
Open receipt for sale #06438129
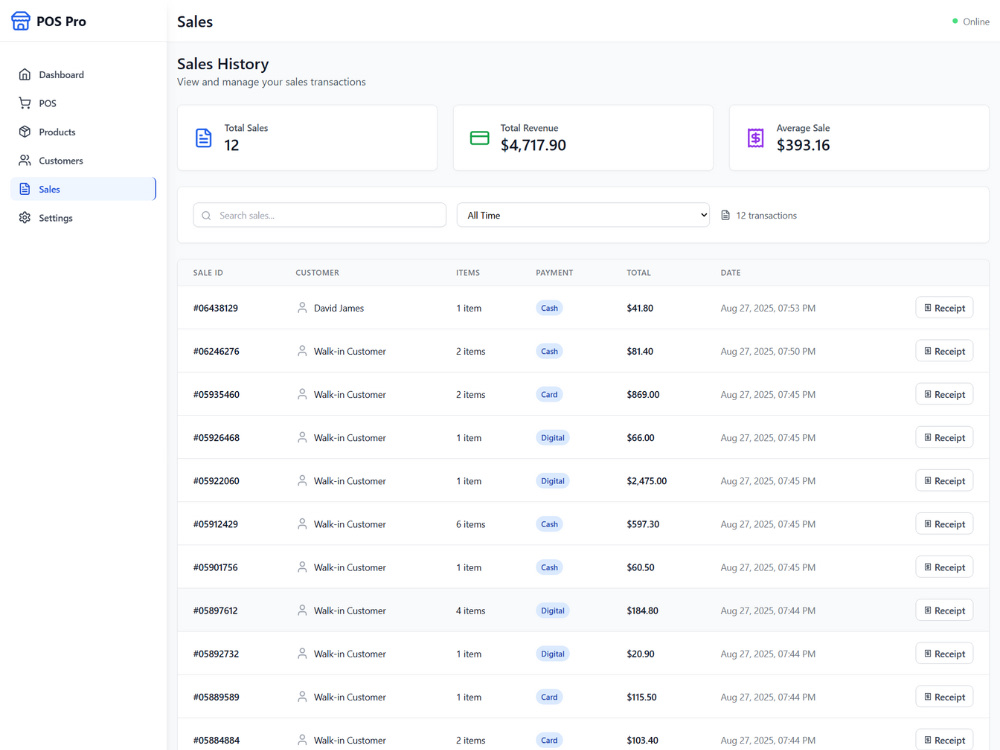945,308
